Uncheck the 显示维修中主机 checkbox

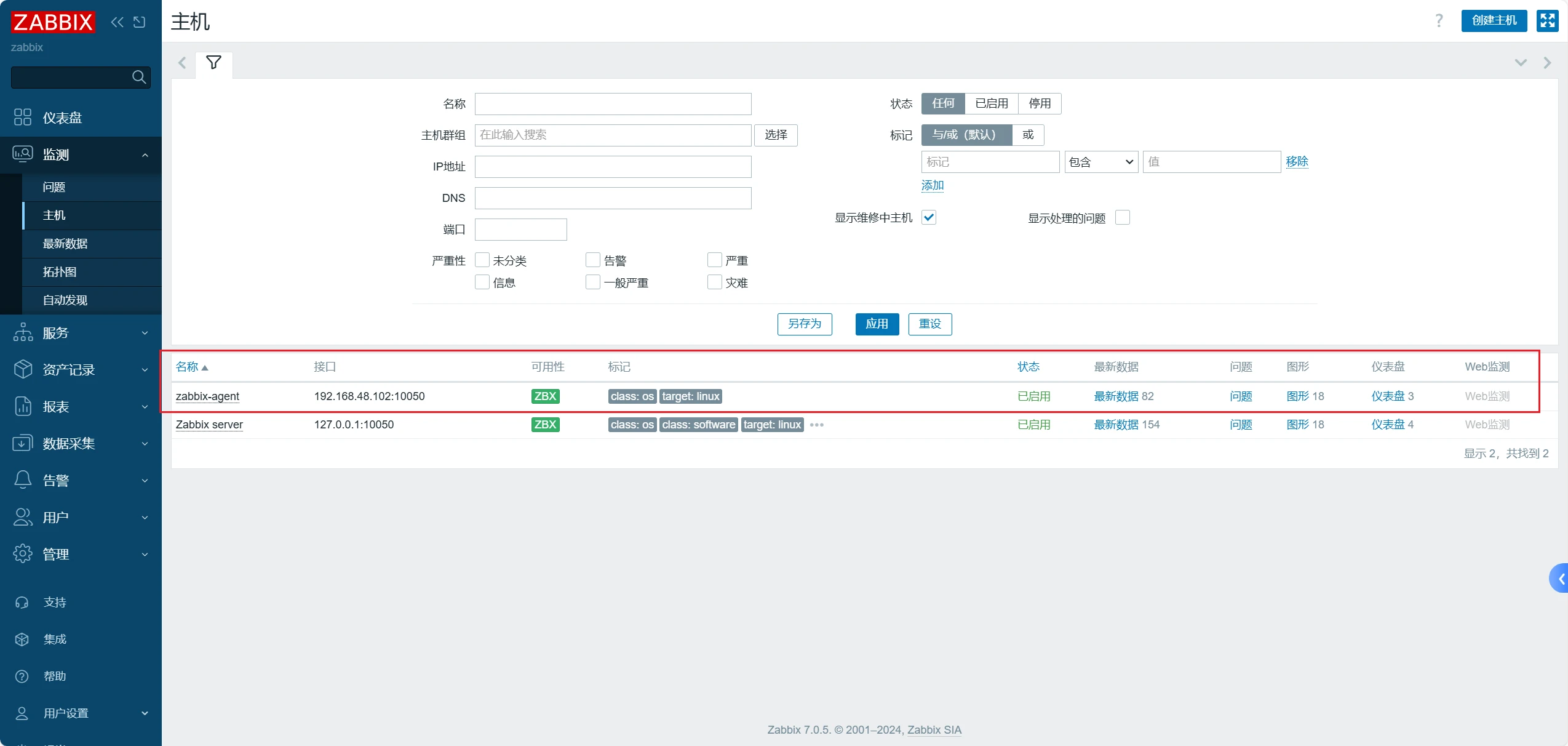[x=929, y=217]
